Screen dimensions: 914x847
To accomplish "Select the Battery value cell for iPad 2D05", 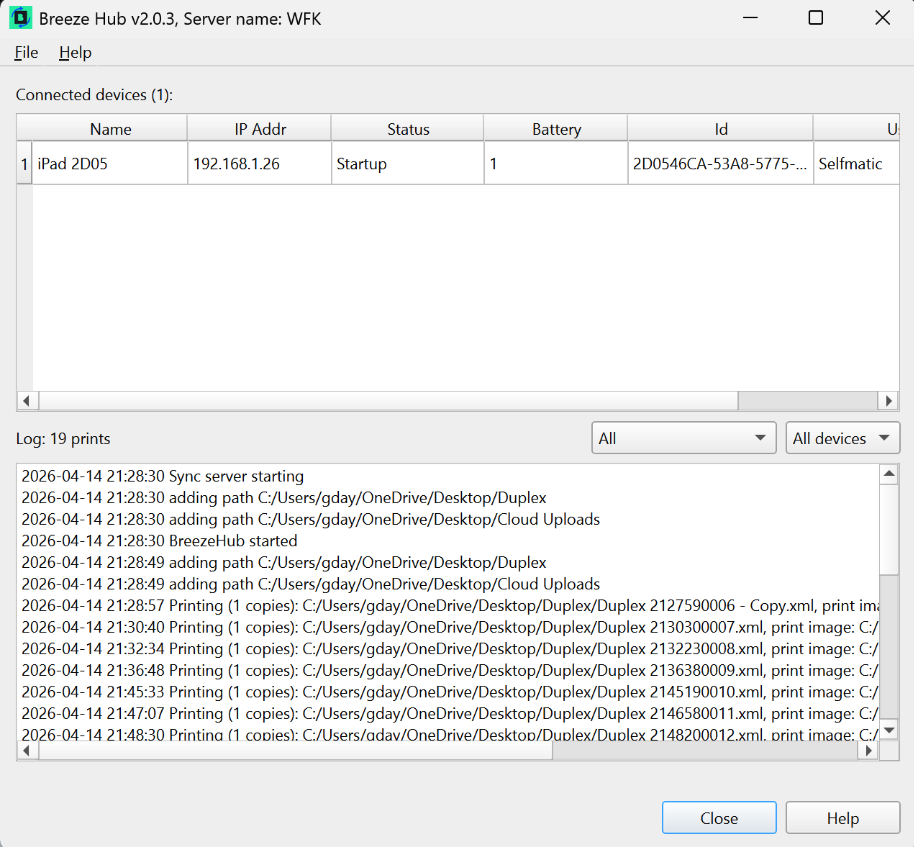I will pos(556,164).
